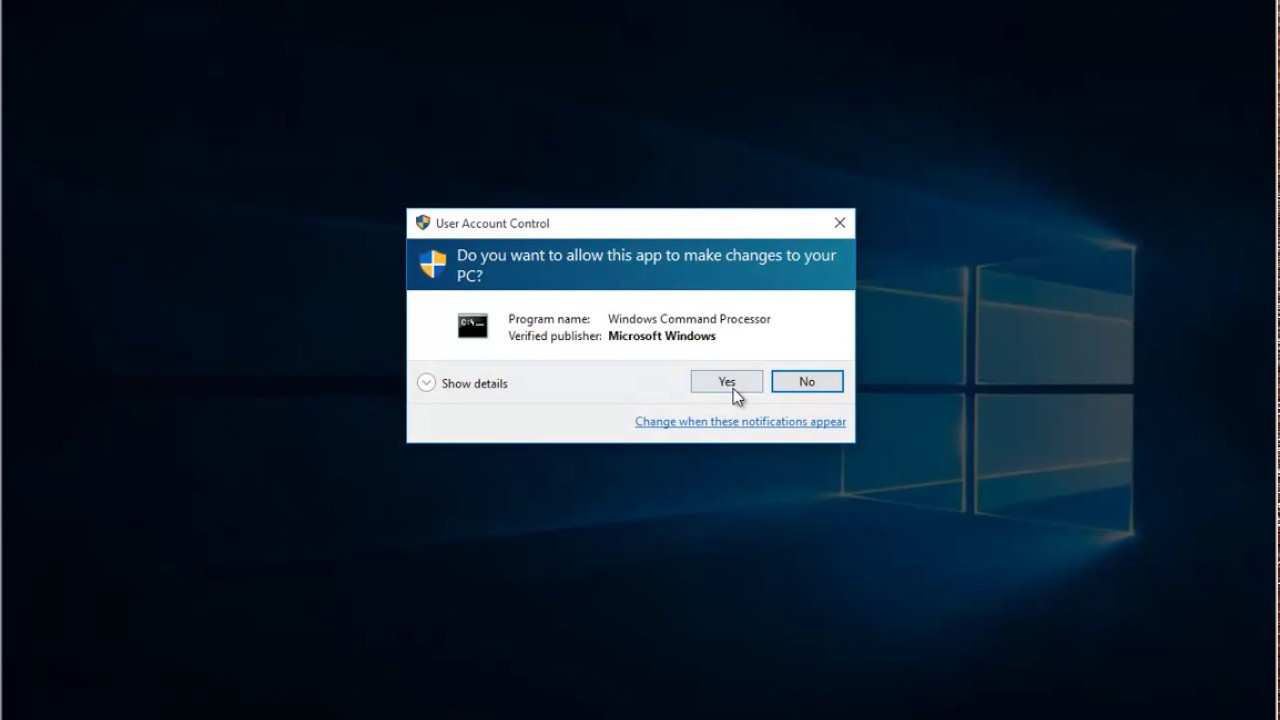The height and width of the screenshot is (720, 1280).
Task: Select the Windows Command Processor text
Action: 689,319
